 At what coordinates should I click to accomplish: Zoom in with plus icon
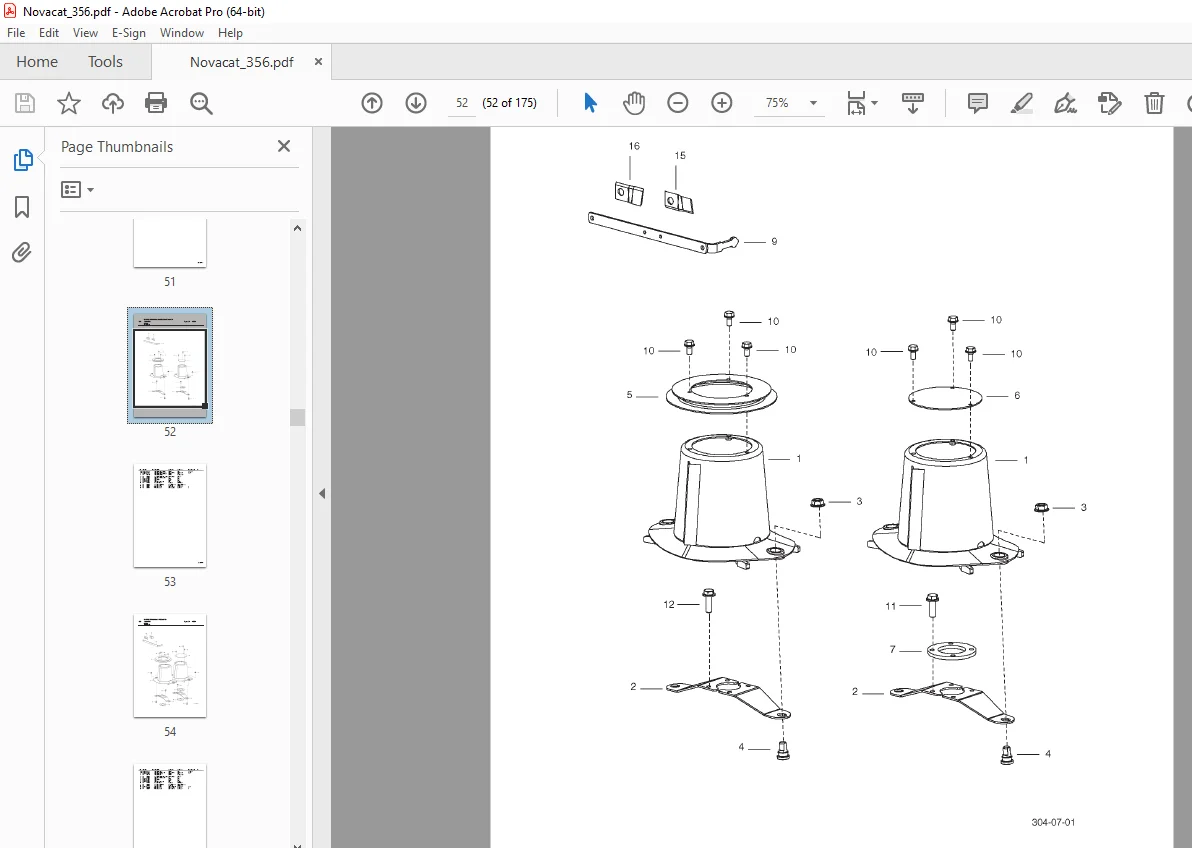coord(721,103)
